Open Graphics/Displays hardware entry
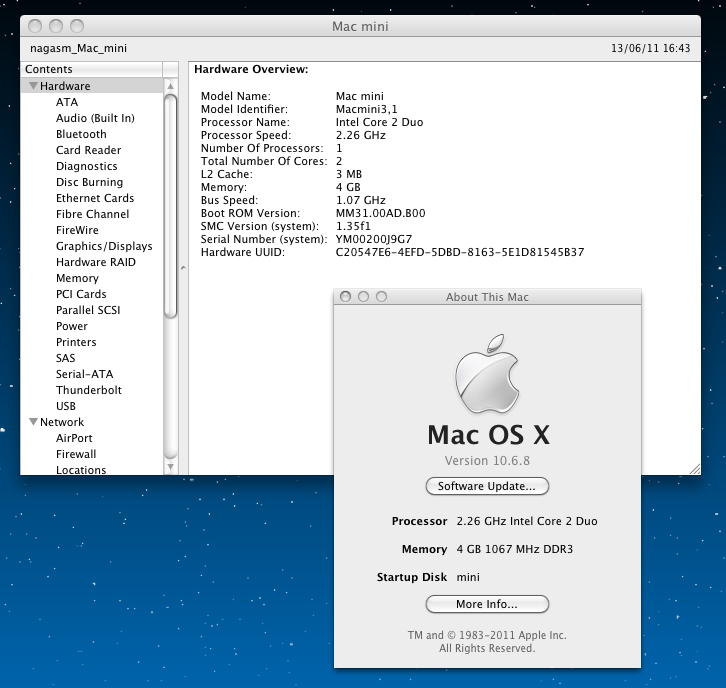 click(x=104, y=246)
